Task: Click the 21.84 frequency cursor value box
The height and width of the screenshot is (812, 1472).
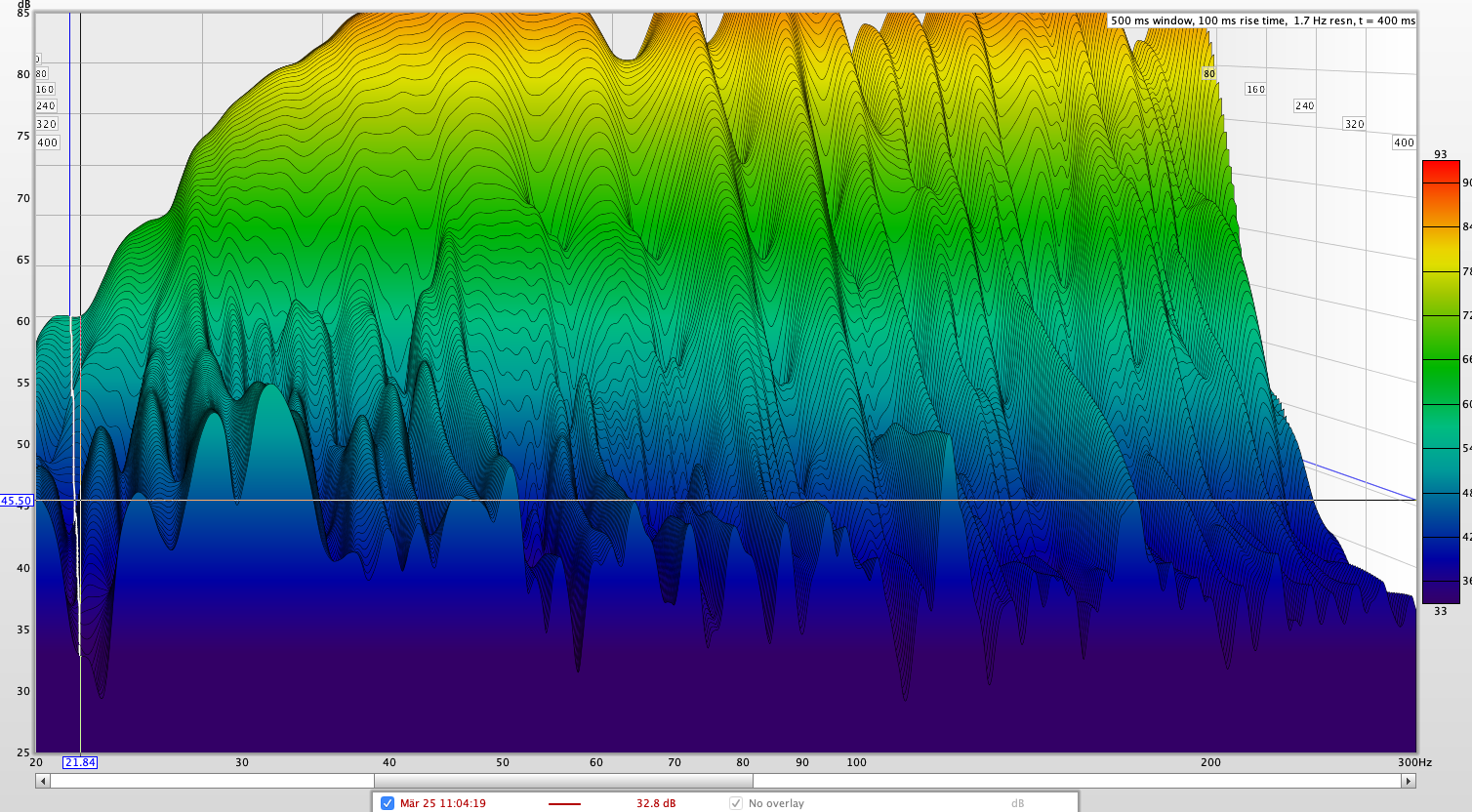Action: [80, 762]
